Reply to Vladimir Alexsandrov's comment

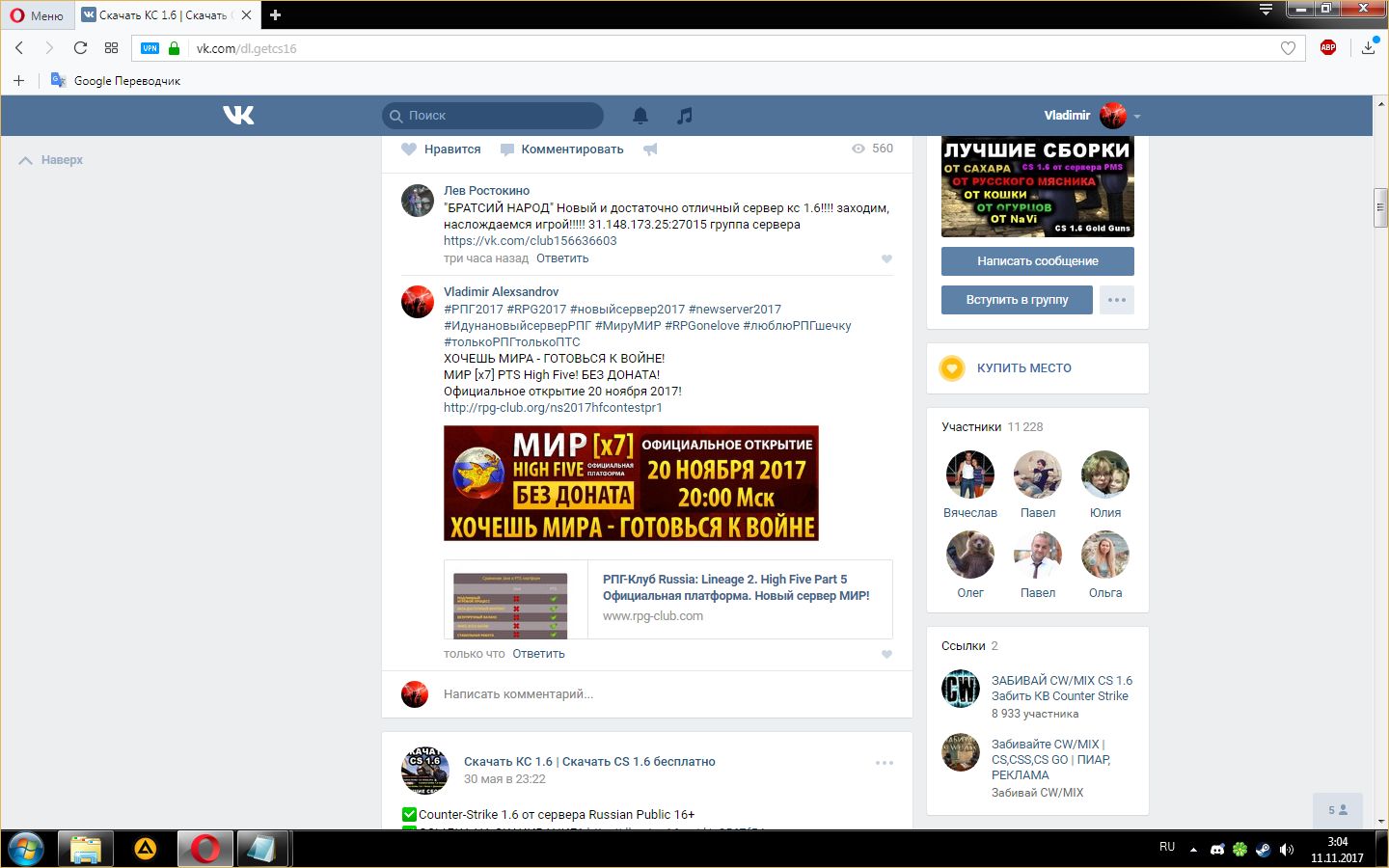pos(538,654)
